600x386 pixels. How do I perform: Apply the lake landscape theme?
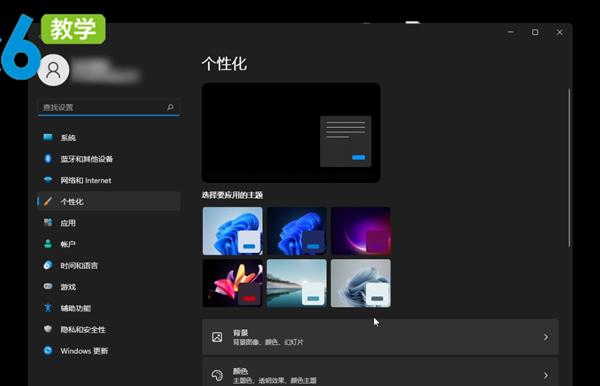[297, 283]
